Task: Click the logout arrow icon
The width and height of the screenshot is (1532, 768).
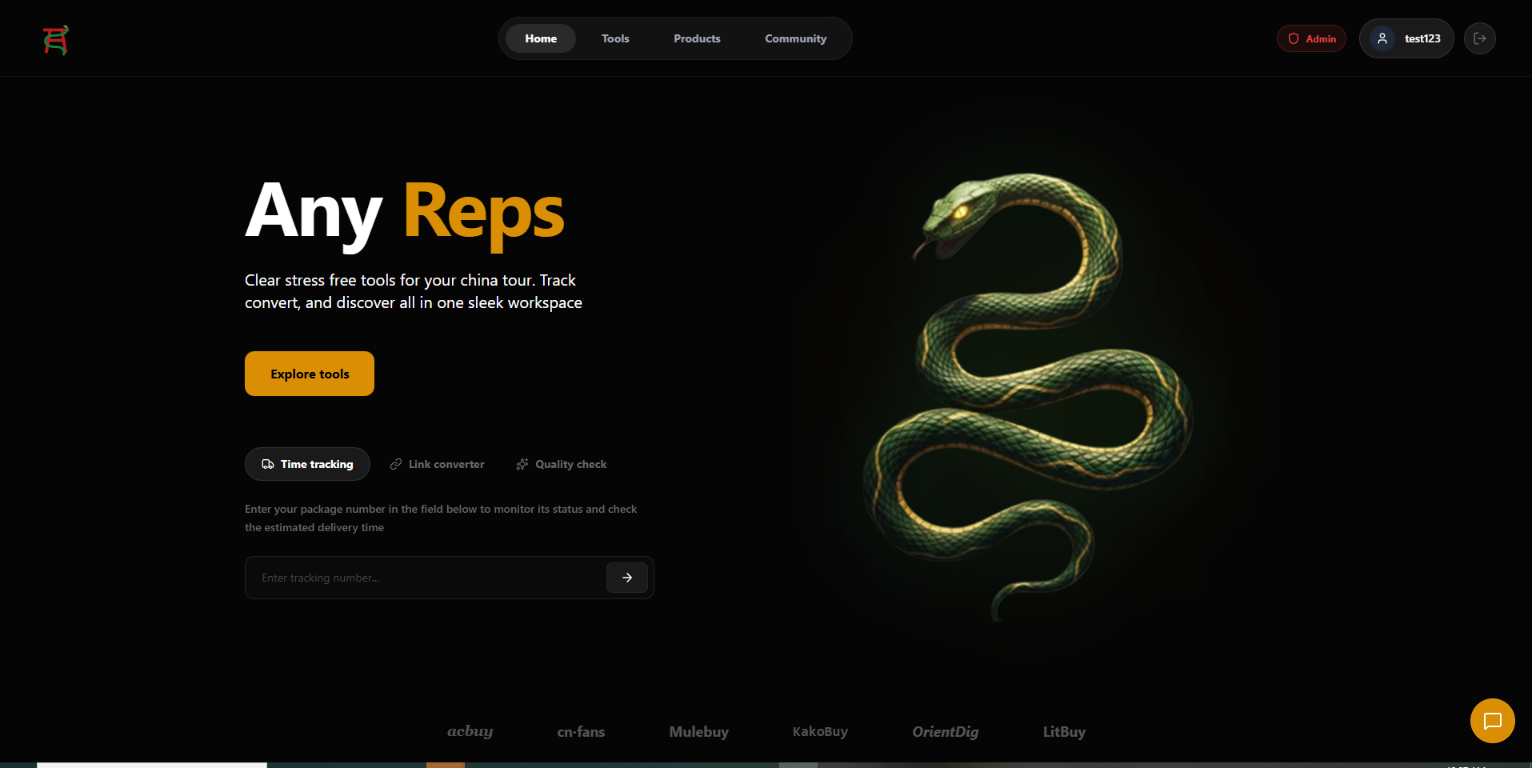Action: [x=1480, y=38]
